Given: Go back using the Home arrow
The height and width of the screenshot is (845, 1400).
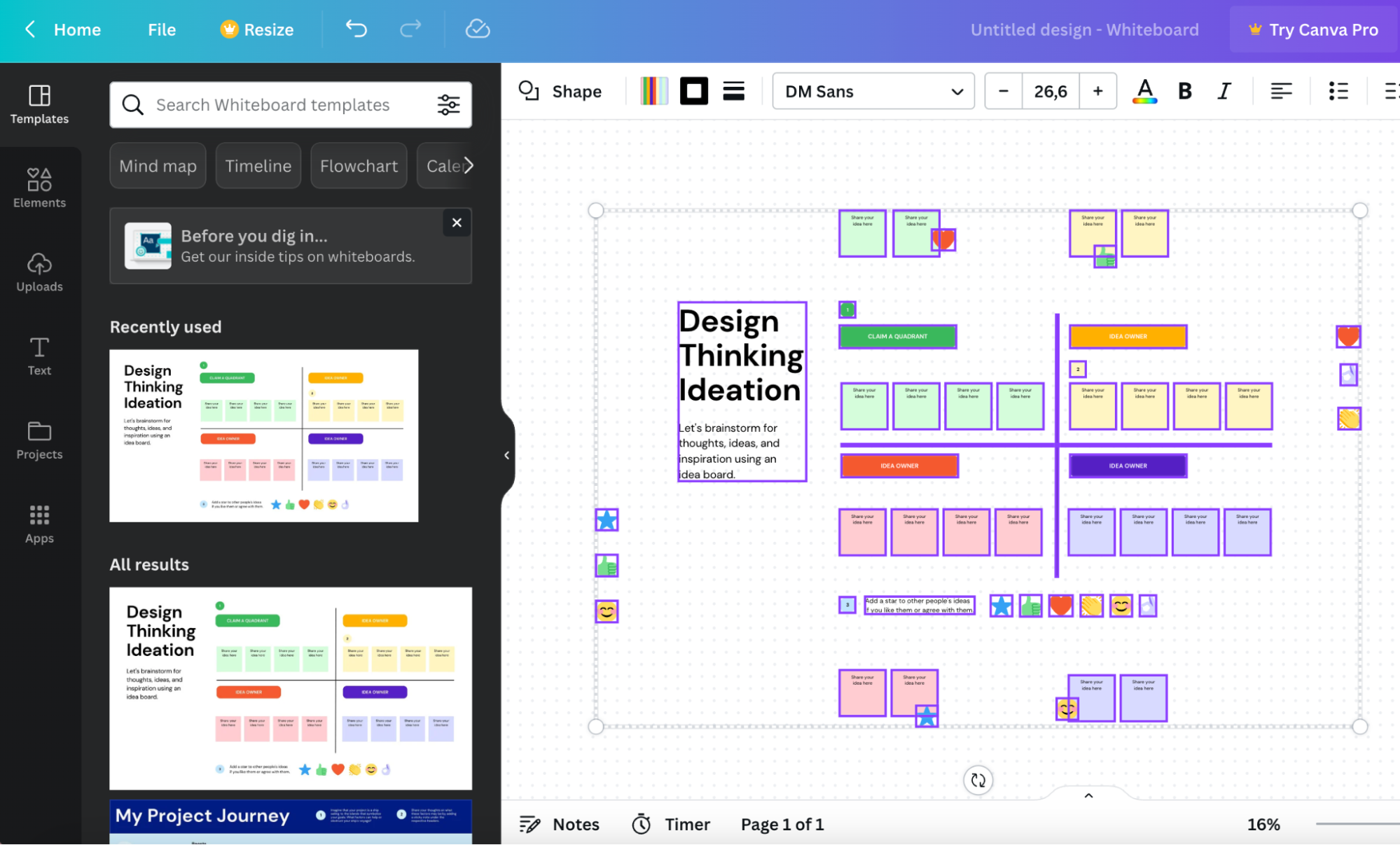Looking at the screenshot, I should [x=30, y=29].
